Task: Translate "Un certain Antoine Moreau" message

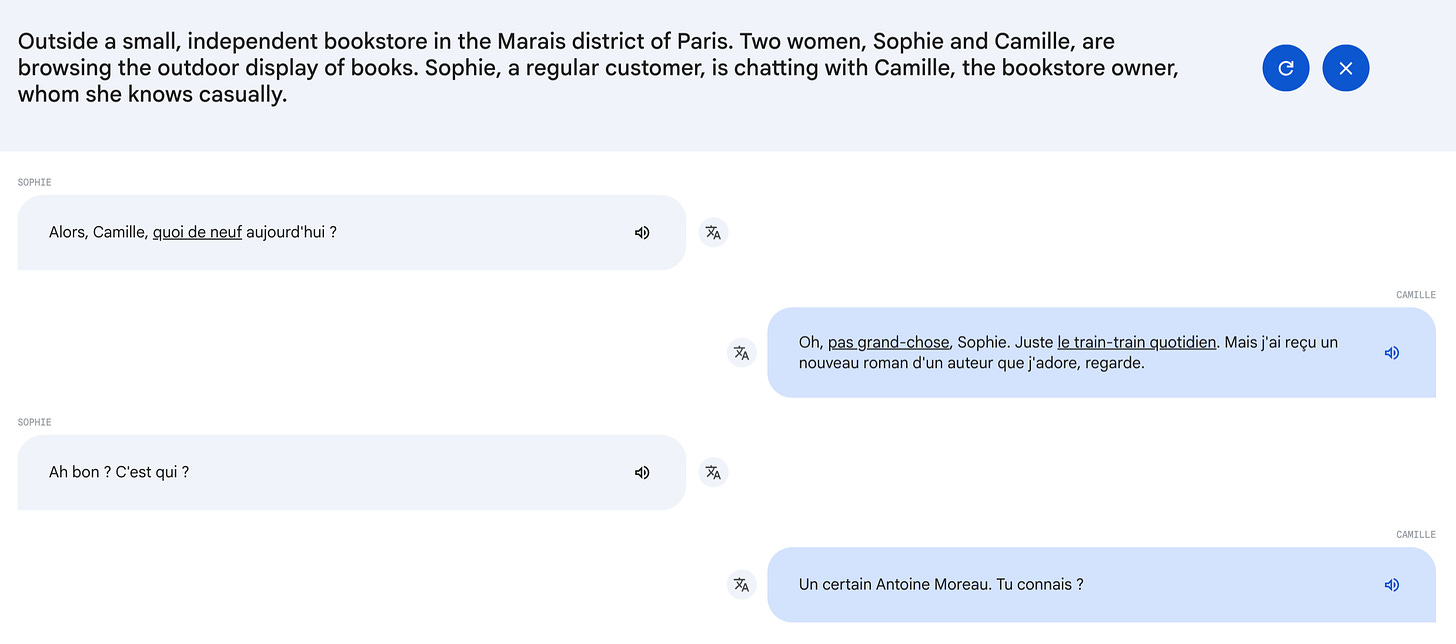Action: click(x=741, y=584)
